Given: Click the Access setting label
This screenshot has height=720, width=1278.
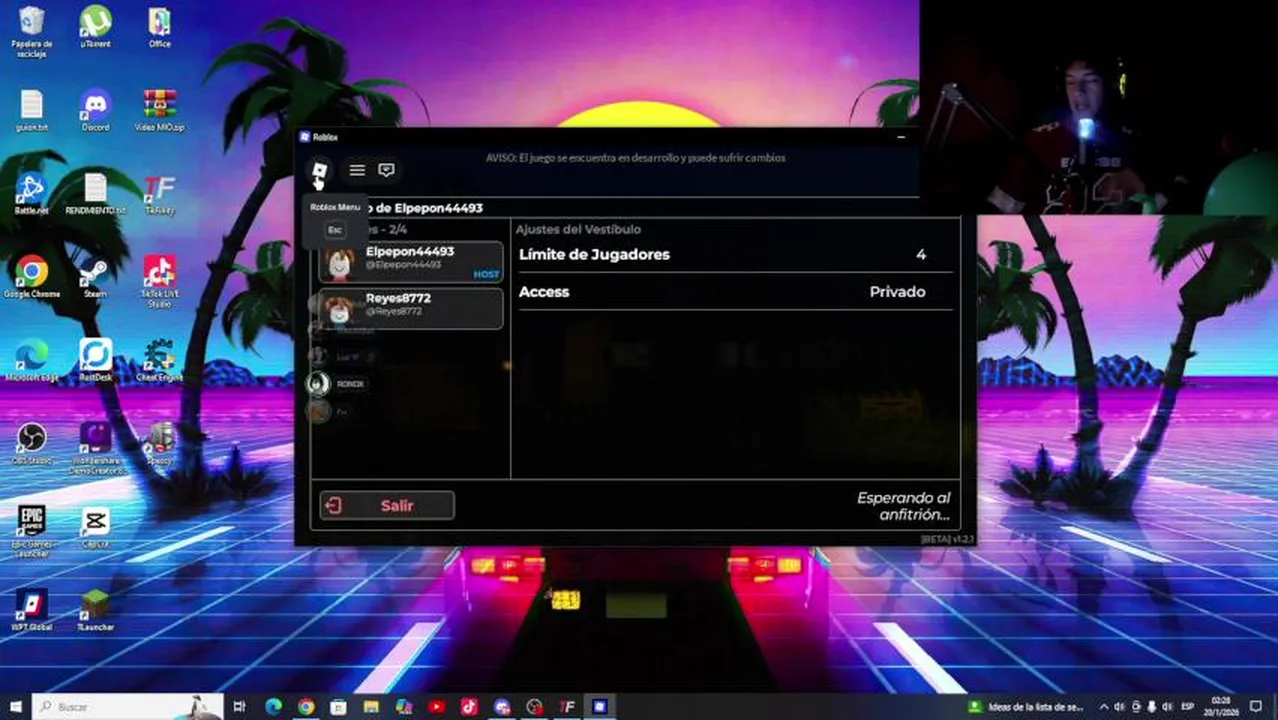Looking at the screenshot, I should click(544, 292).
